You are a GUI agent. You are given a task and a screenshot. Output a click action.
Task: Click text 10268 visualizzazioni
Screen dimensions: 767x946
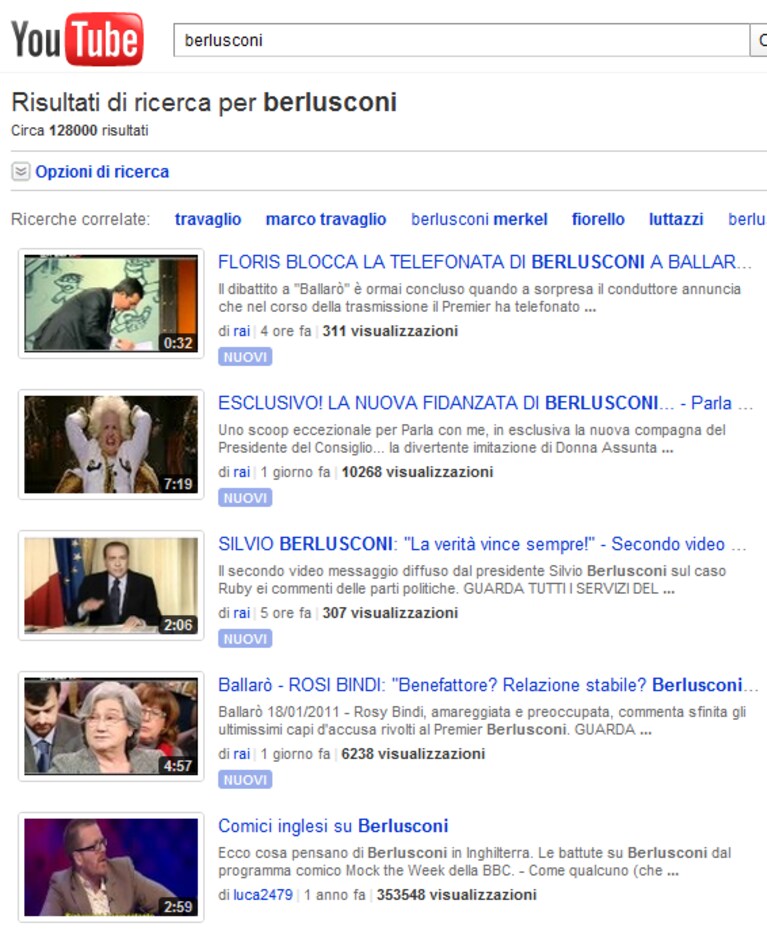click(418, 472)
